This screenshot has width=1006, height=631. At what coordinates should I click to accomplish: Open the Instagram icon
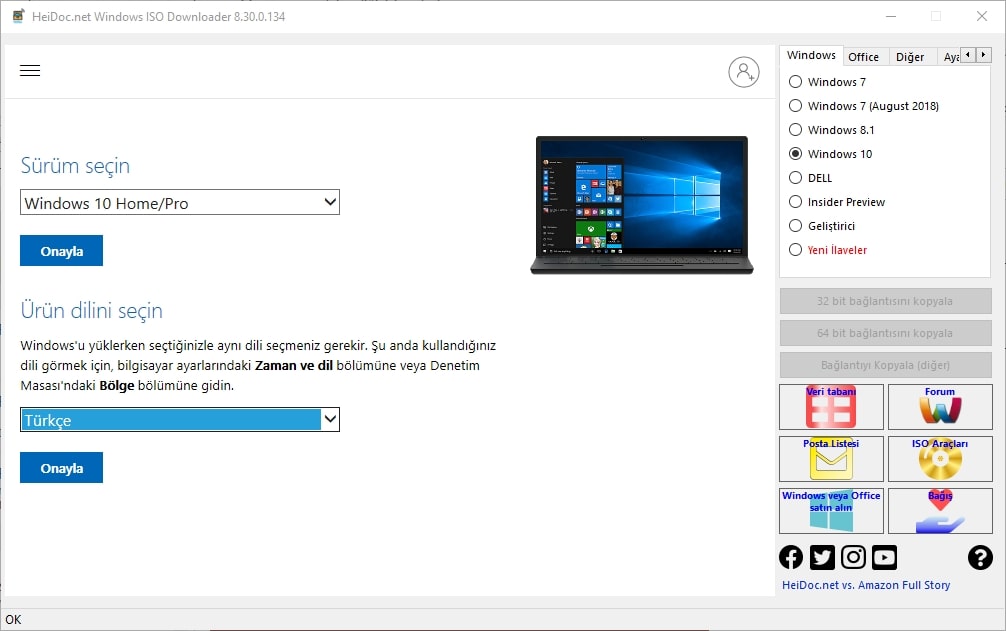[x=853, y=557]
